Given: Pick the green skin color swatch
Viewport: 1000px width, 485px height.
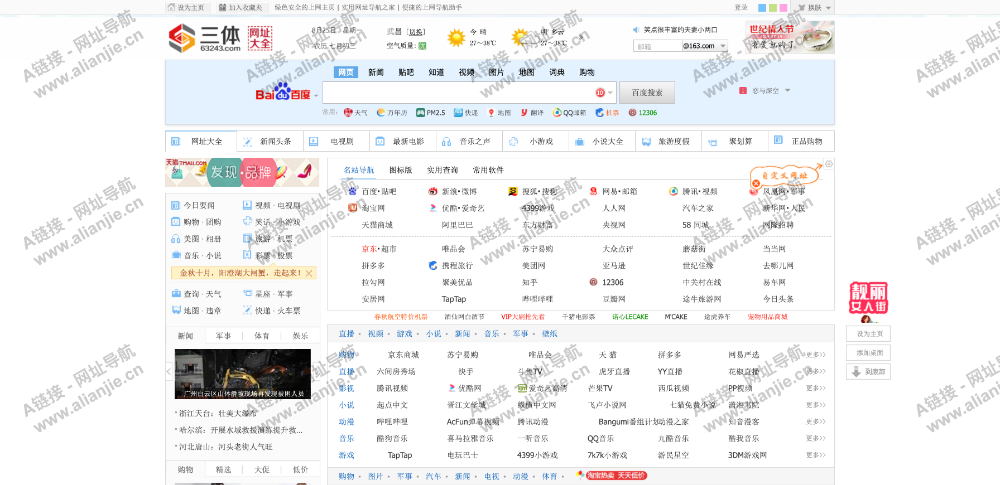Looking at the screenshot, I should coord(770,7).
